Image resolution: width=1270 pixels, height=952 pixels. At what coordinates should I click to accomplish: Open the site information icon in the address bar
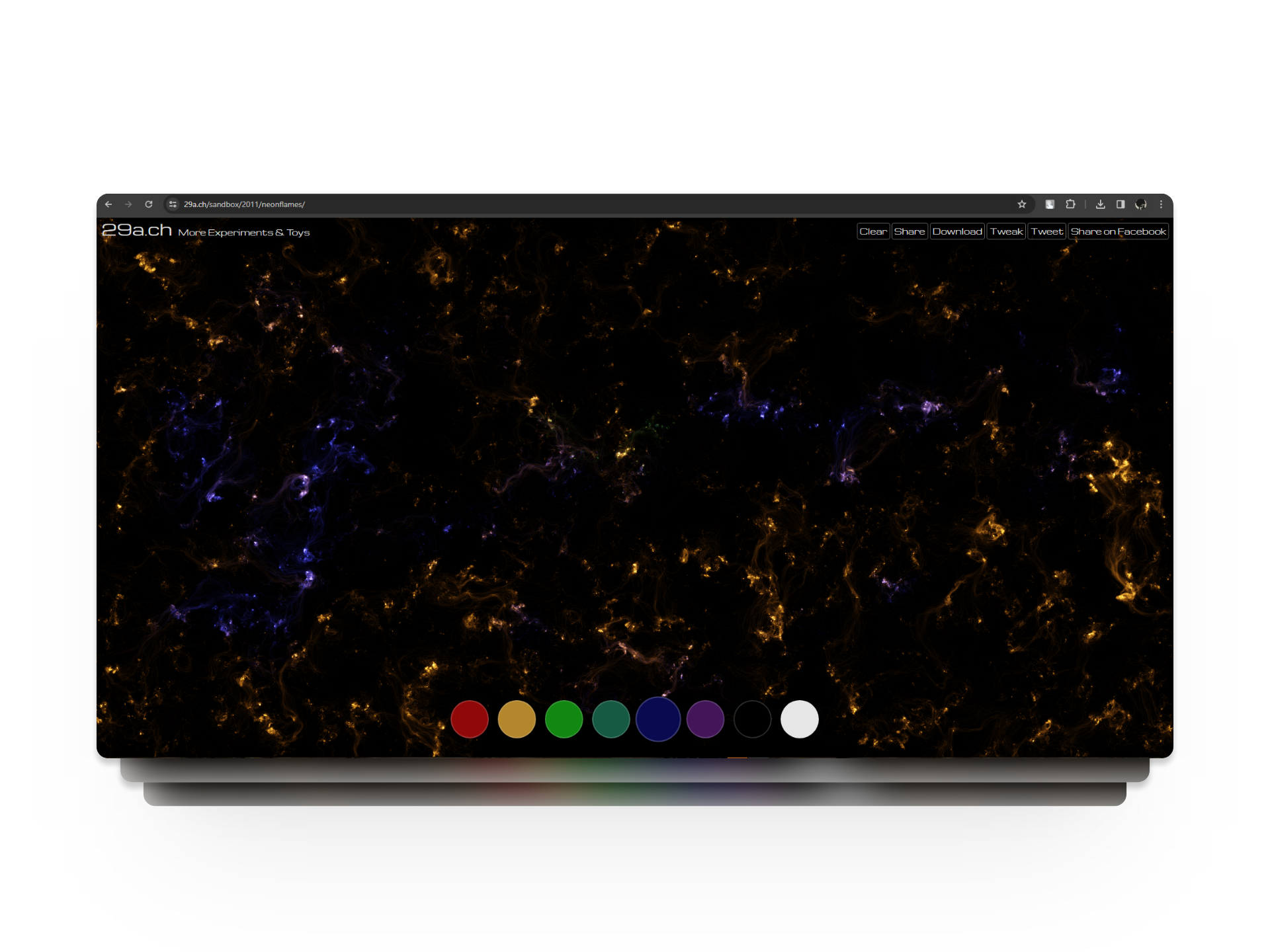tap(173, 204)
